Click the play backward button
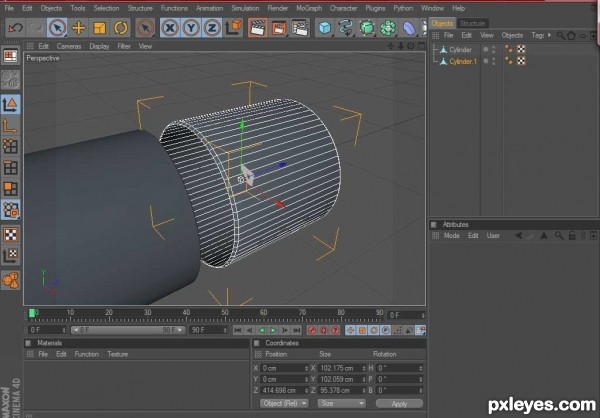Screen dimensions: 600x418 pos(261,330)
